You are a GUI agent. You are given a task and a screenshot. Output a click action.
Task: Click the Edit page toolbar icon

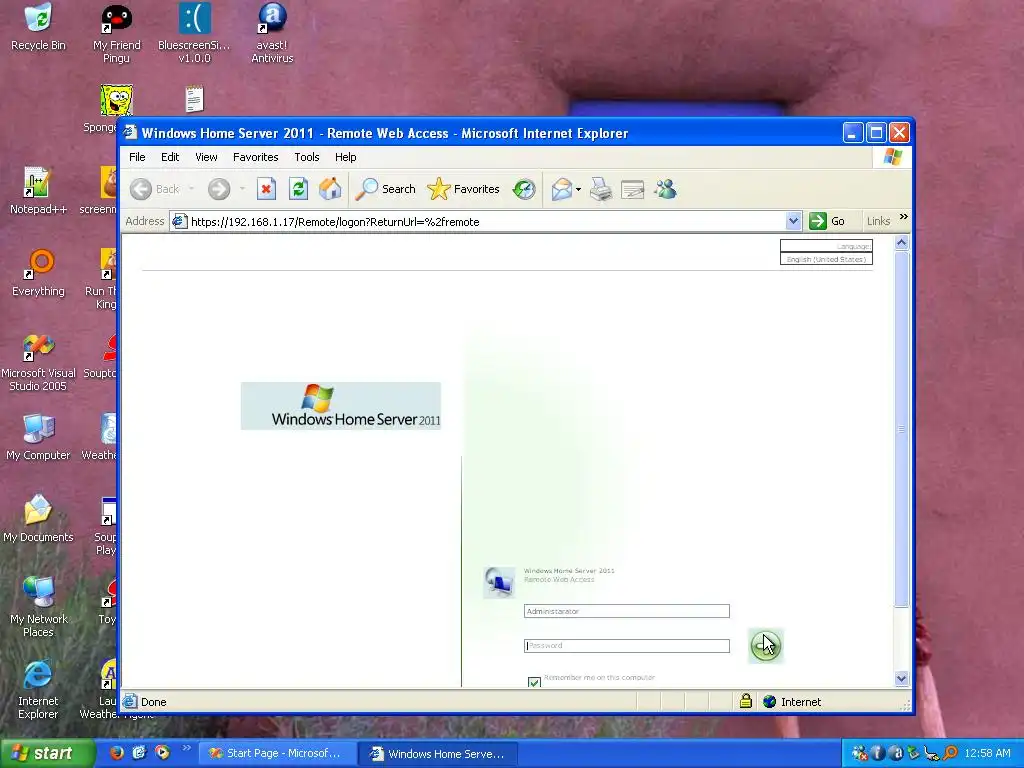coord(632,189)
